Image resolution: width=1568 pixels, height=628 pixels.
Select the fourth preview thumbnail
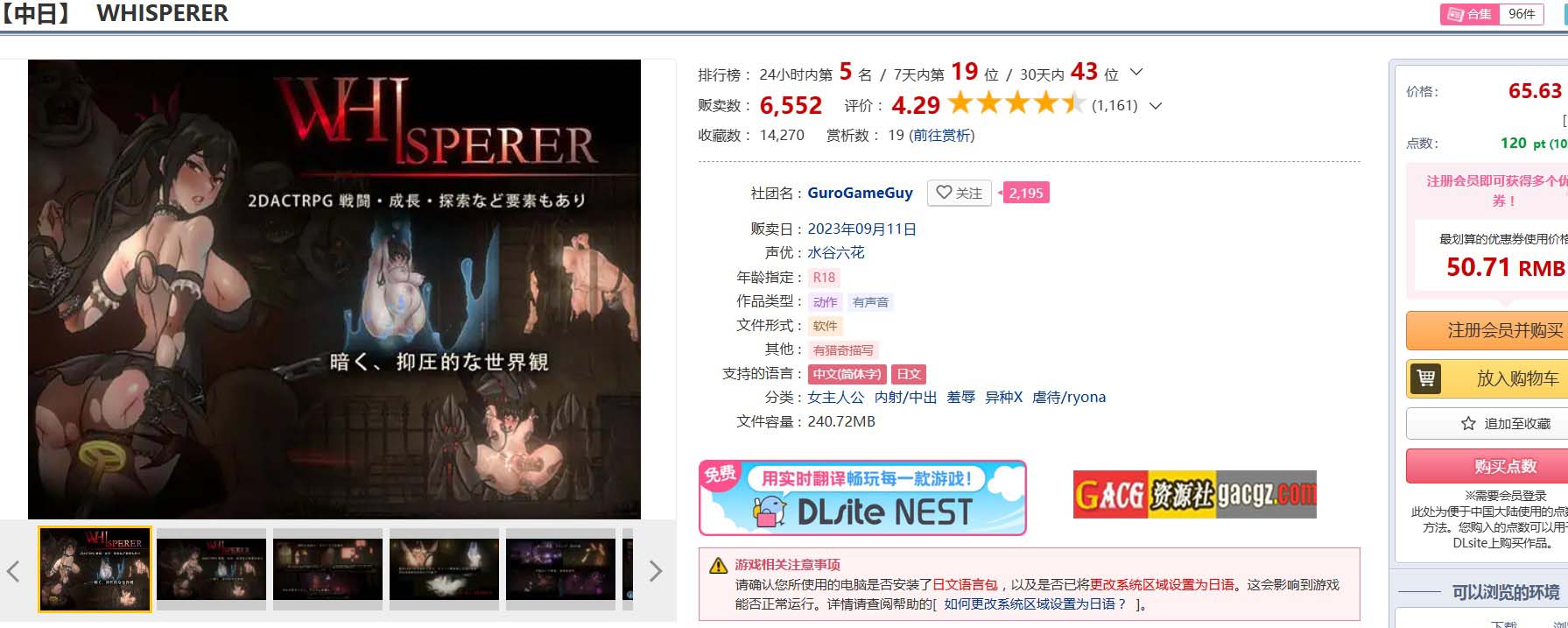click(x=444, y=569)
